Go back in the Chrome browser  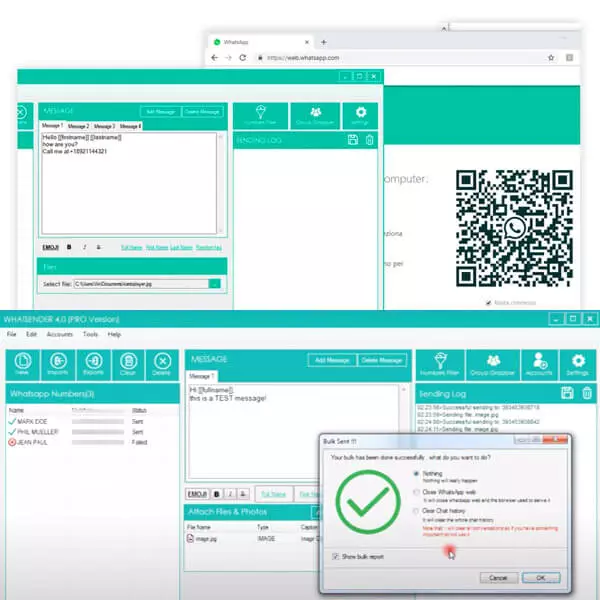215,58
